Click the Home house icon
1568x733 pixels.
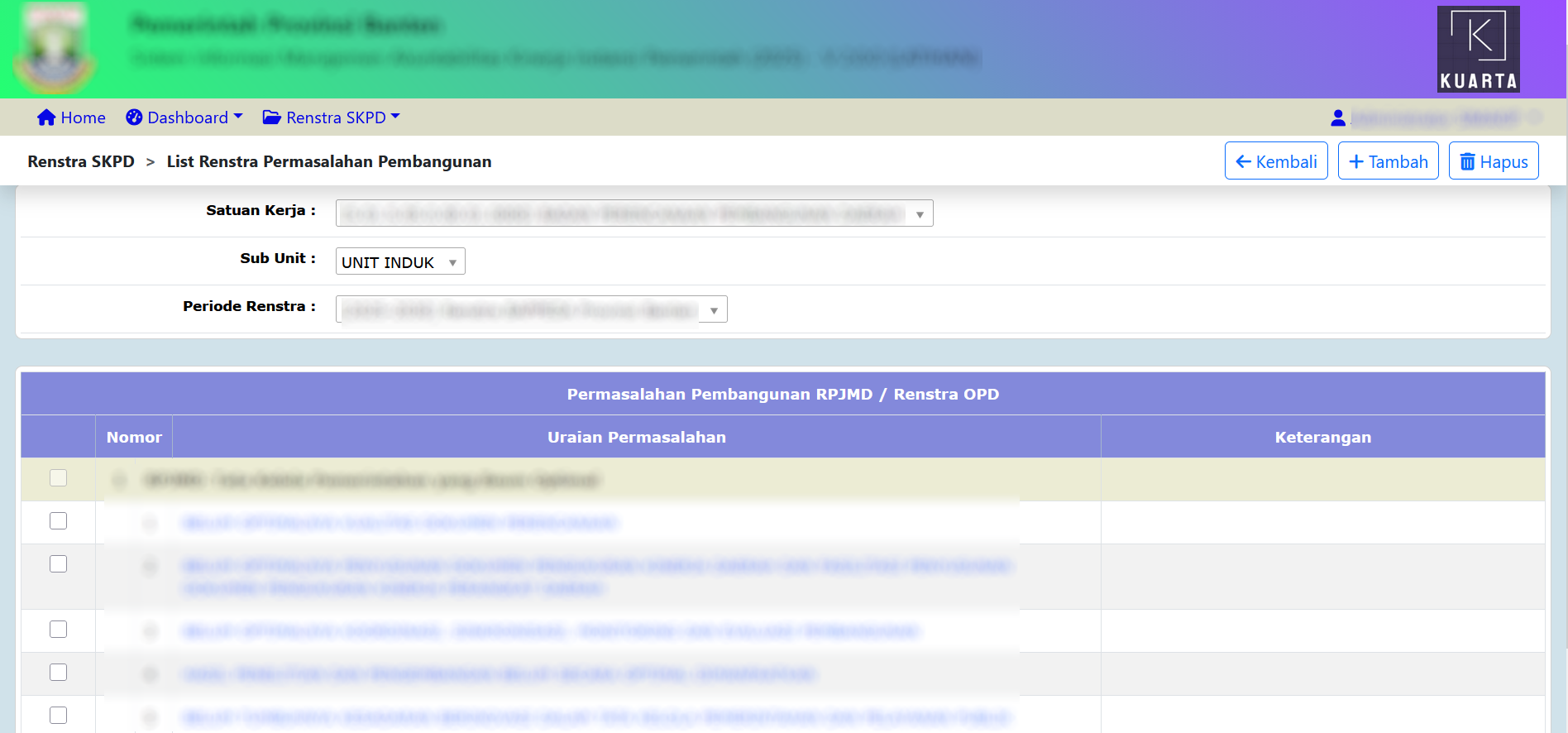[x=46, y=117]
